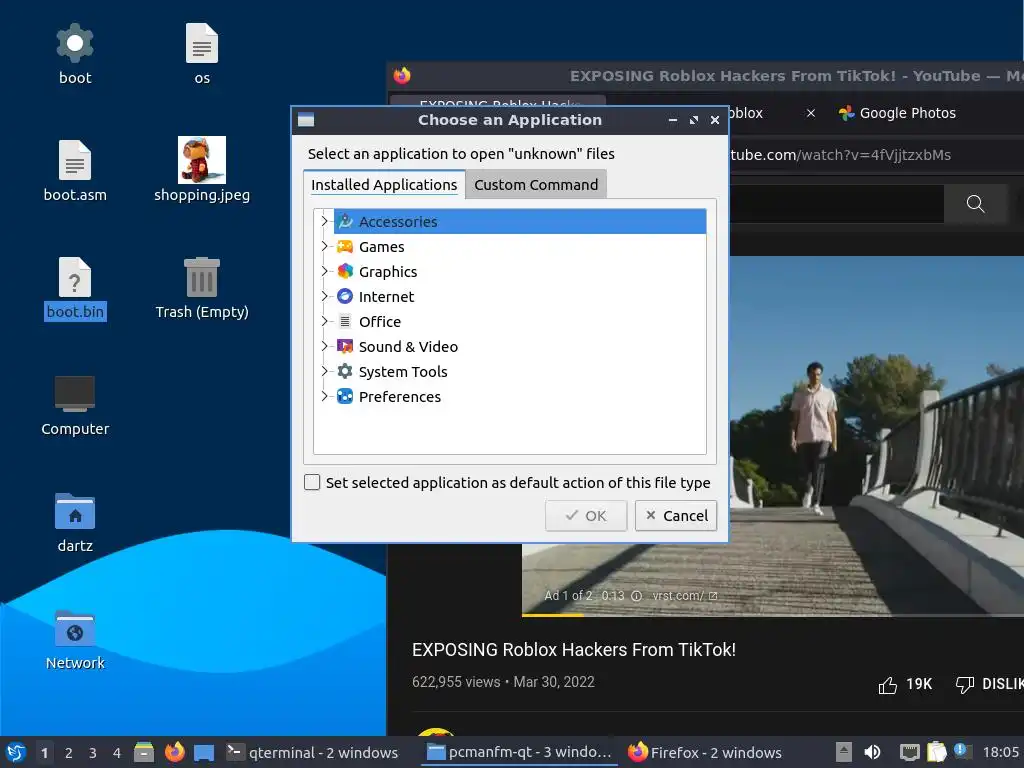Select the Office category icon
This screenshot has width=1024, height=768.
(345, 321)
